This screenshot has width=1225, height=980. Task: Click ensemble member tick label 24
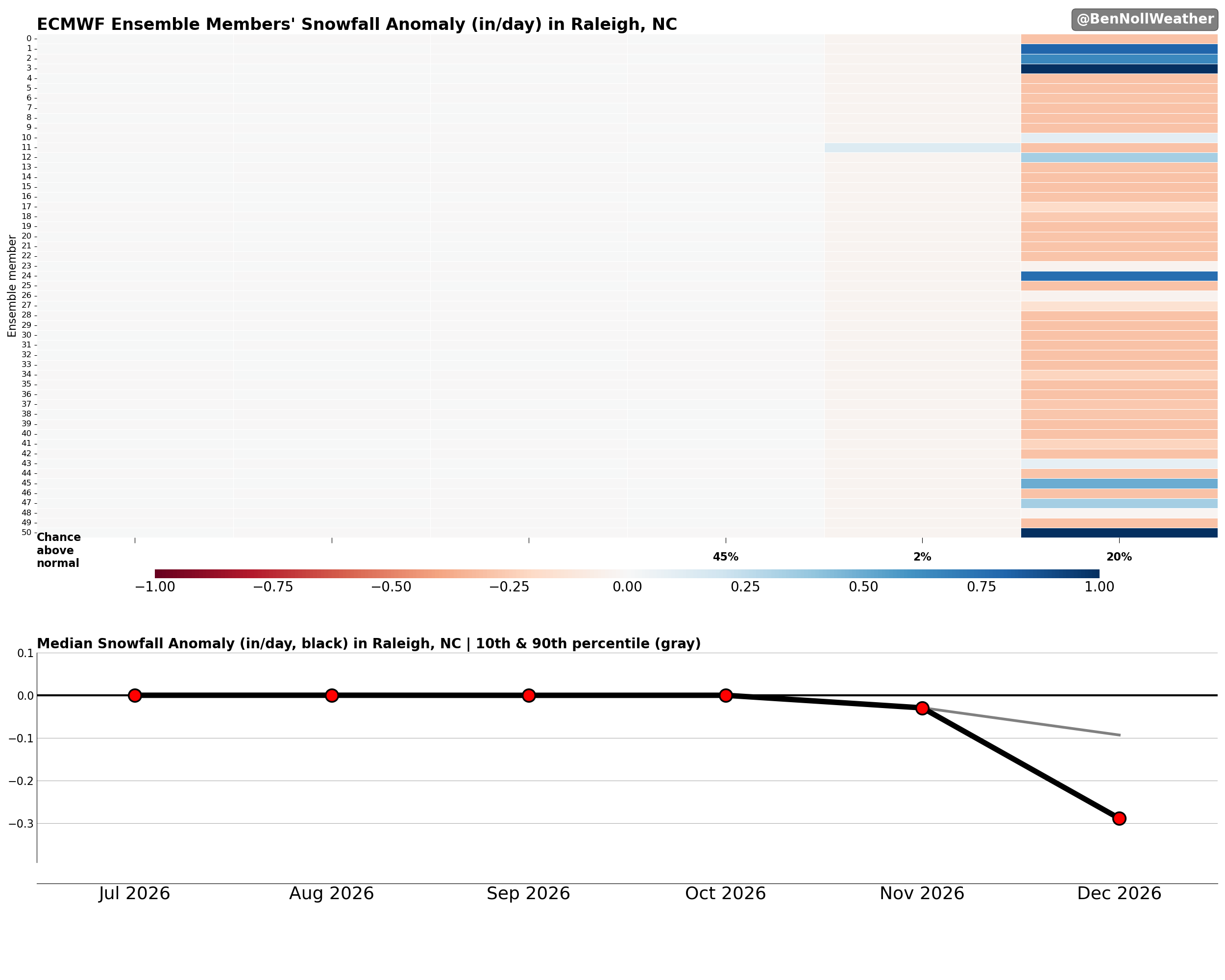coord(27,276)
